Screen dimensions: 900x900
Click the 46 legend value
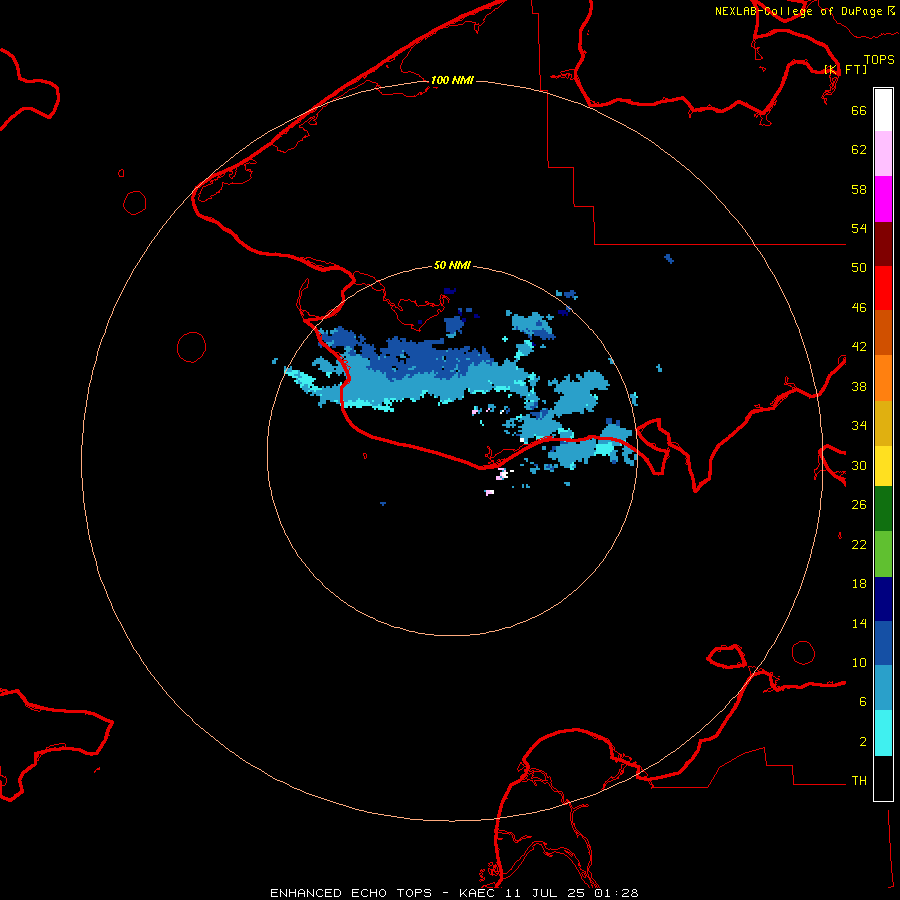pos(859,308)
